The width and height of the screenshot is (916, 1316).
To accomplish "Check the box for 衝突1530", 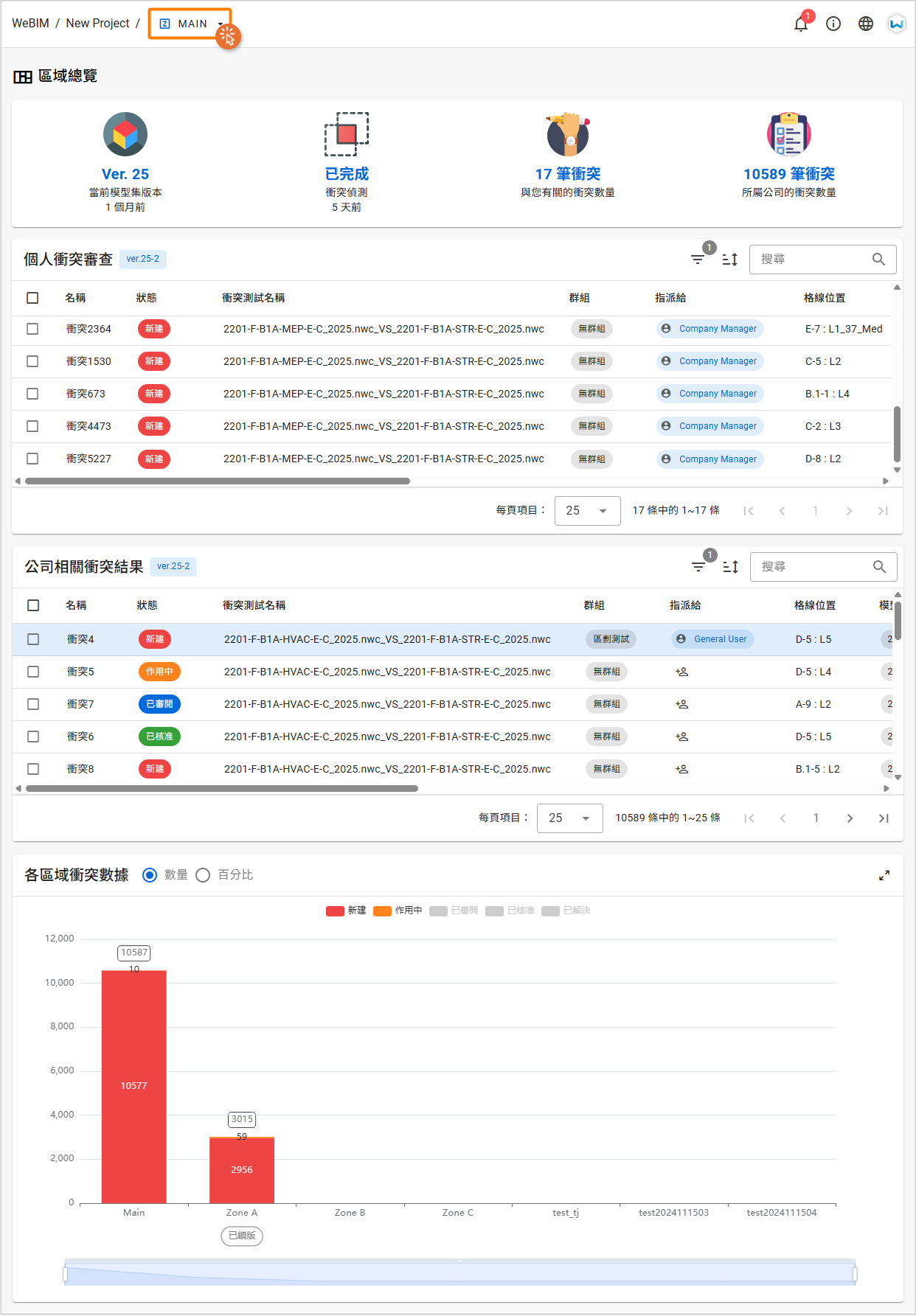I will point(32,361).
